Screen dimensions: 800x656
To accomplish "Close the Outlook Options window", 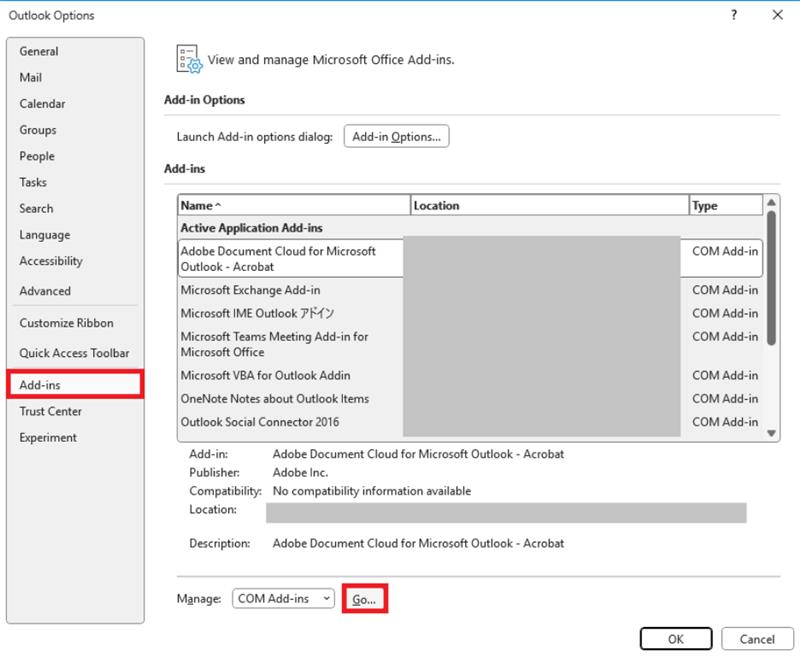I will [x=778, y=15].
